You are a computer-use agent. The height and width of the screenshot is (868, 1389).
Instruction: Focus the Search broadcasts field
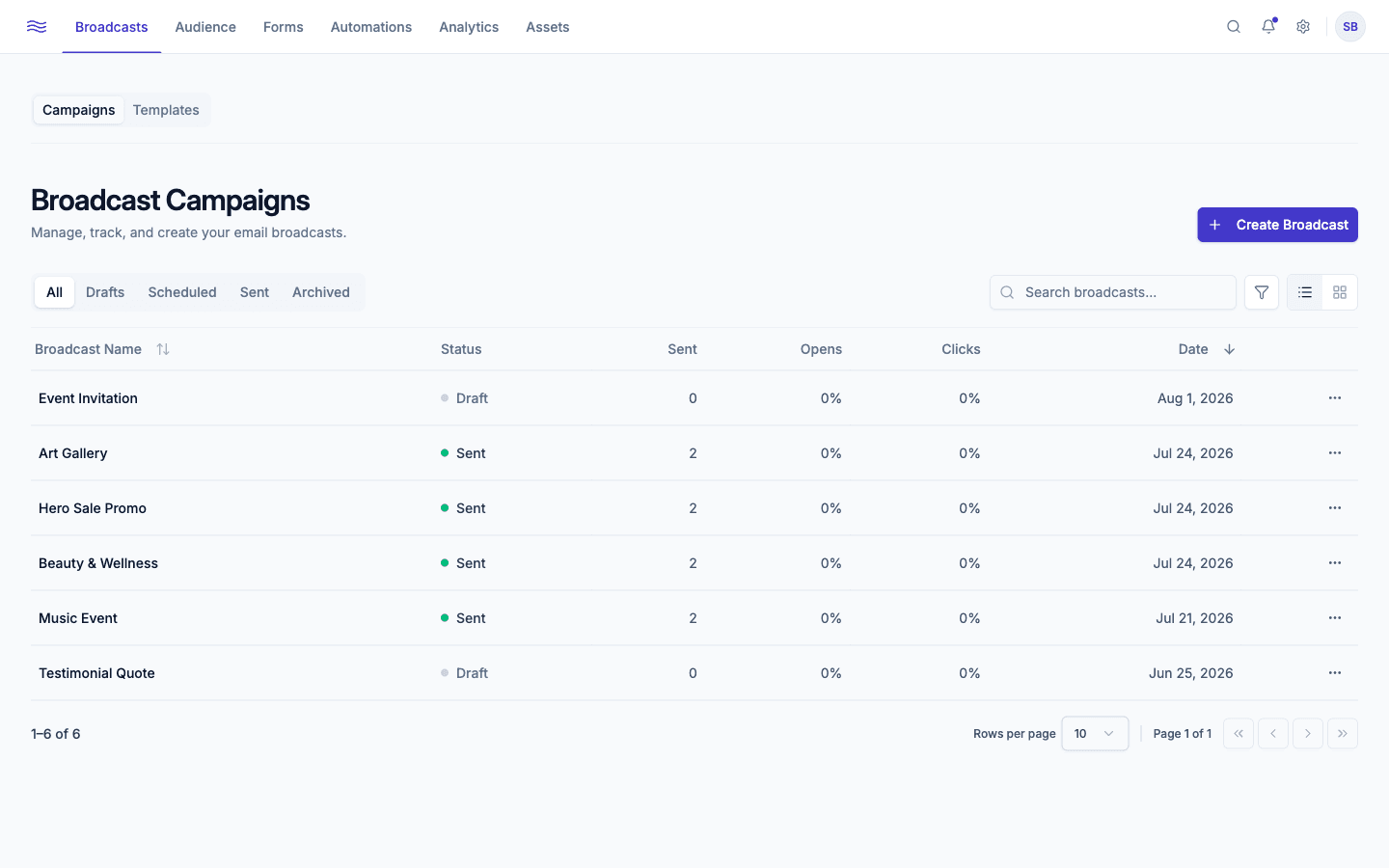[x=1113, y=292]
